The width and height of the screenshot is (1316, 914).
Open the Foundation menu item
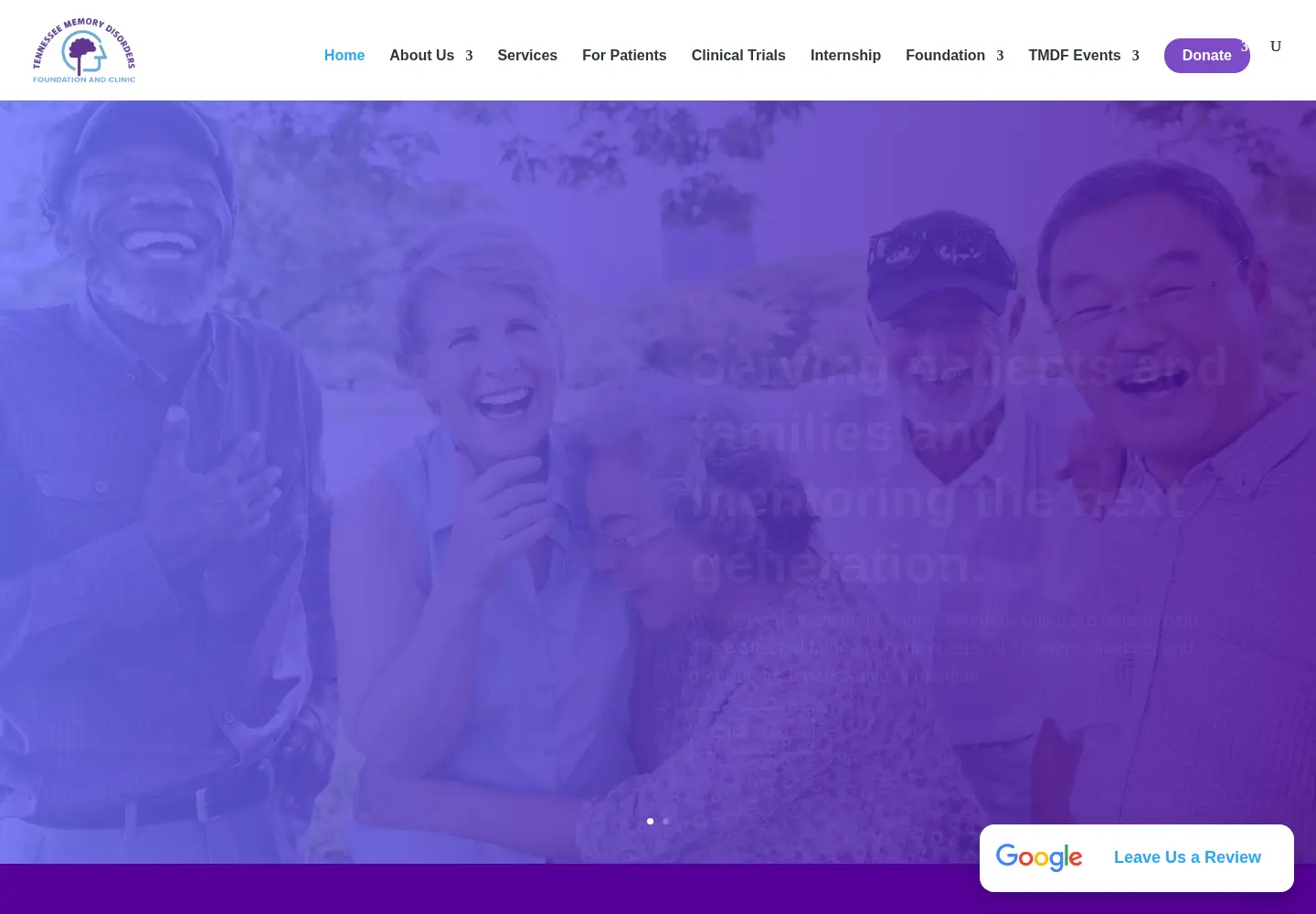(945, 56)
